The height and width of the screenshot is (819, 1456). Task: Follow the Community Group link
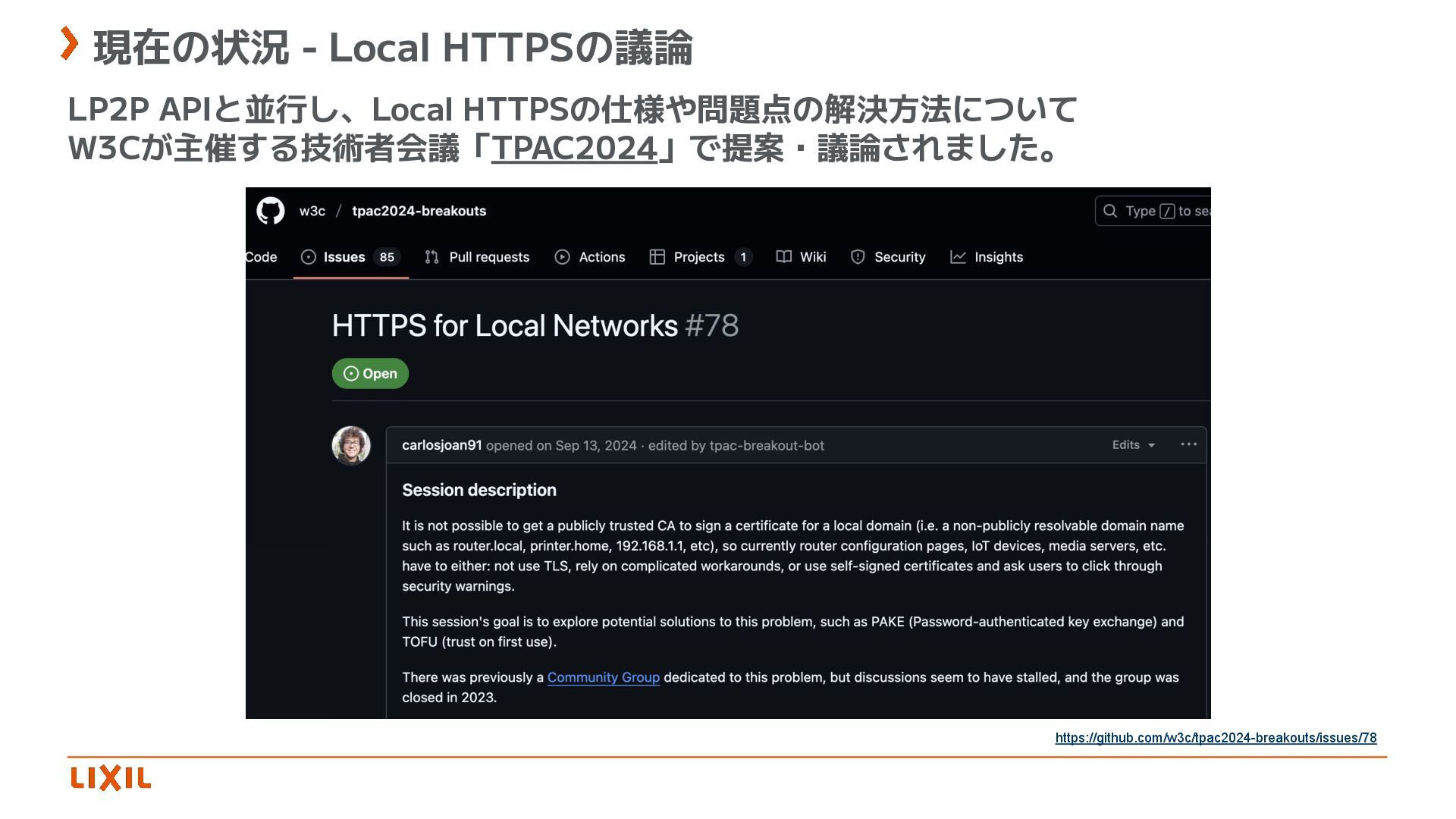(604, 677)
